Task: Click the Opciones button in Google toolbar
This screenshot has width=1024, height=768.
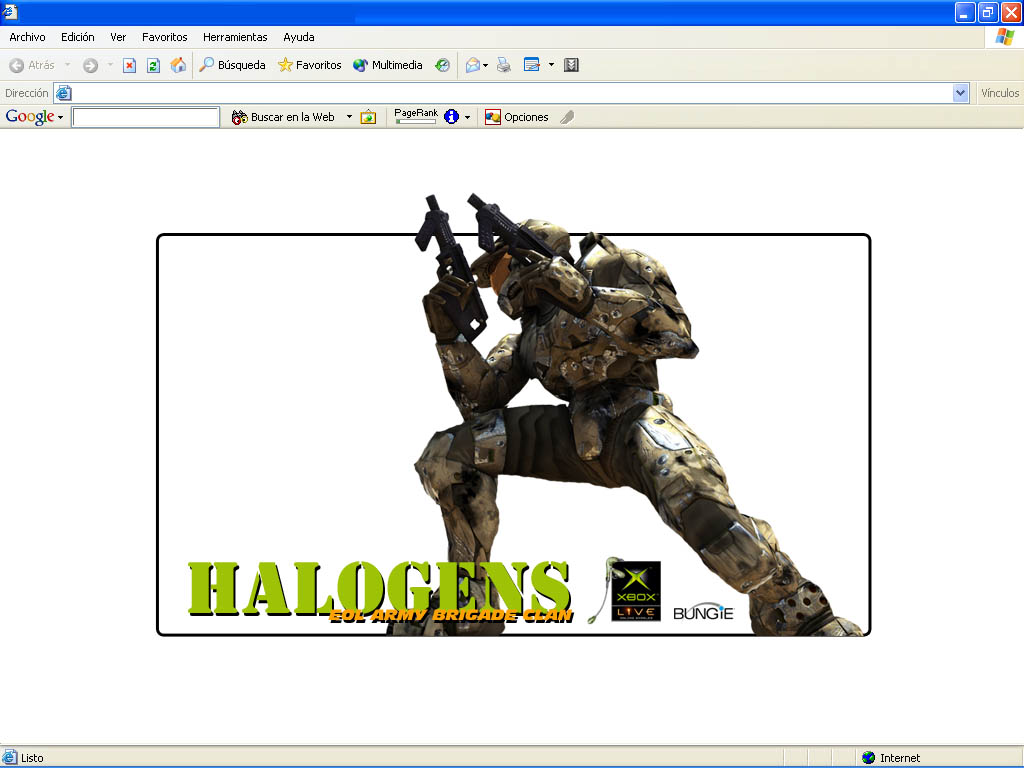Action: point(517,117)
